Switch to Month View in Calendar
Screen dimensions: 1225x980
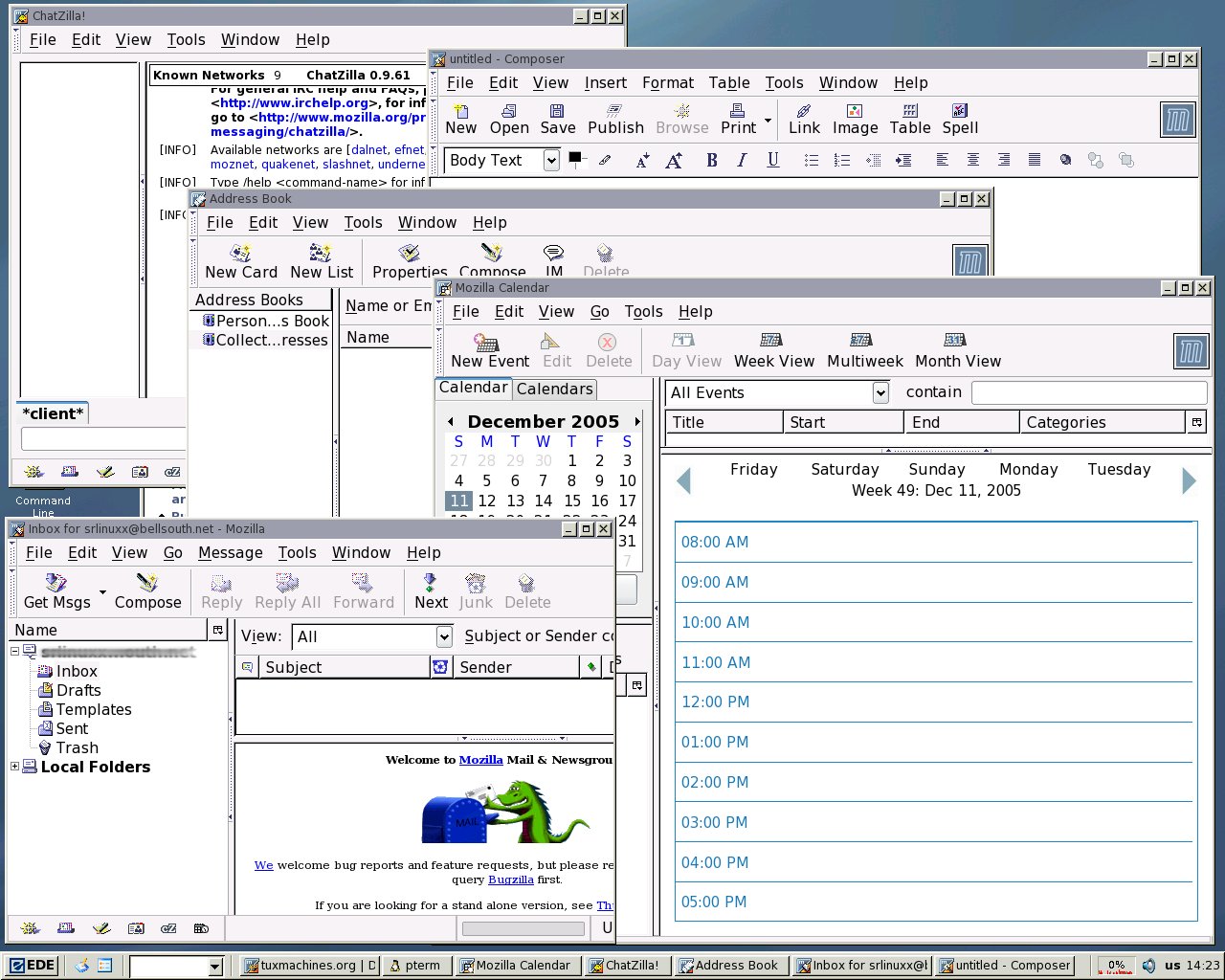(958, 350)
